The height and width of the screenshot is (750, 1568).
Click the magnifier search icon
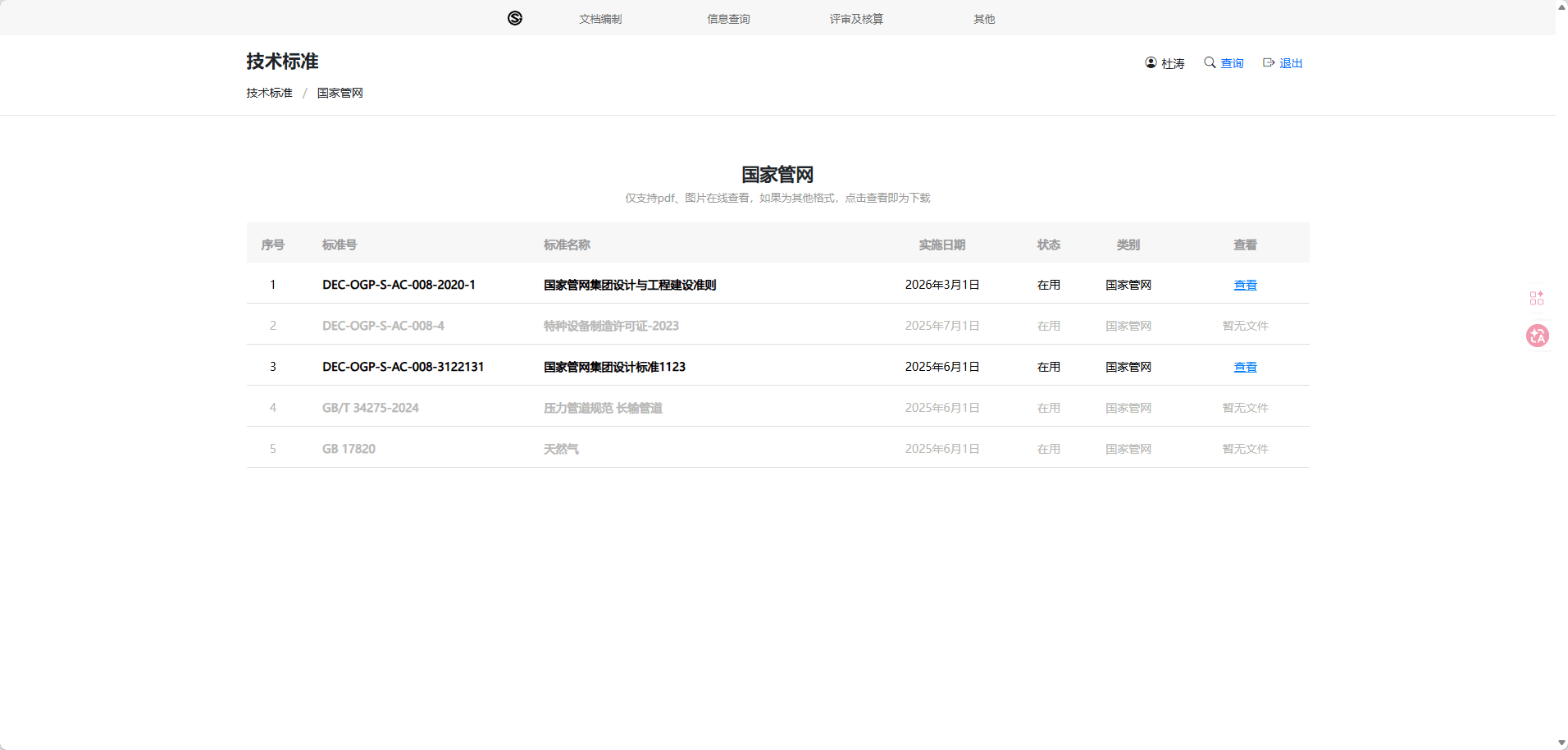1210,62
